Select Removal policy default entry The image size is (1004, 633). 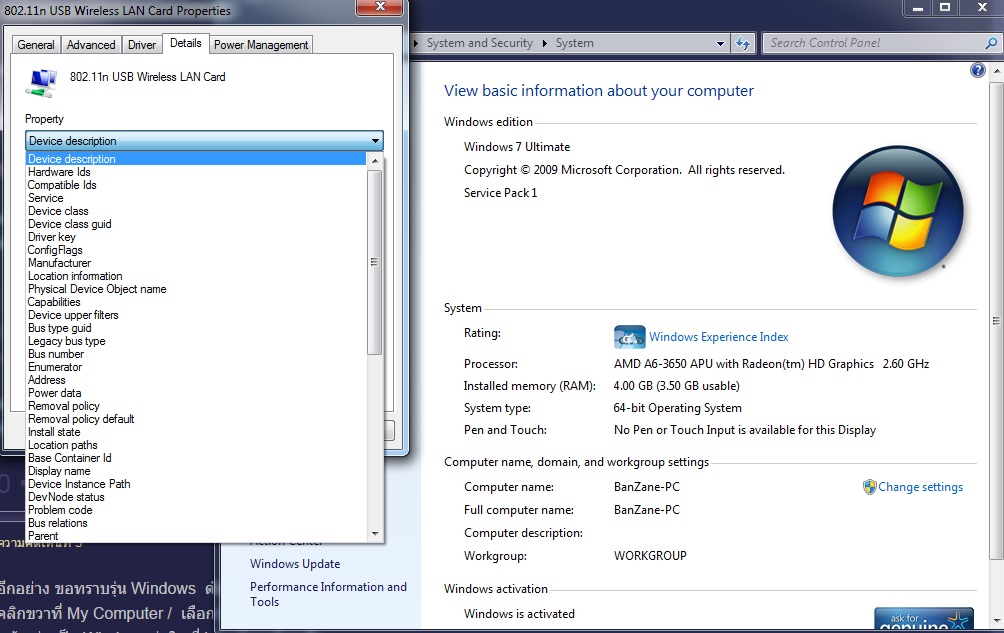196,419
